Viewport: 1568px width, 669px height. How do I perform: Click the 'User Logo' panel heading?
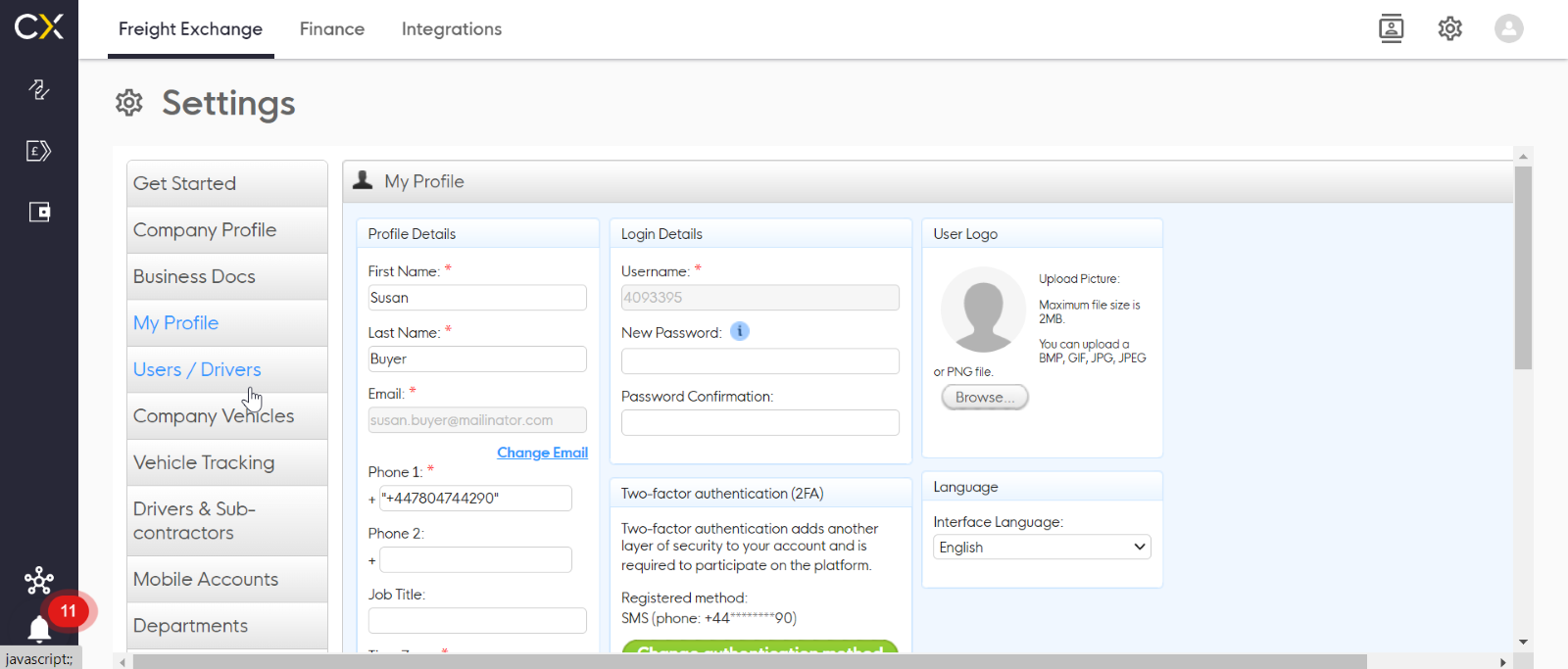[965, 234]
